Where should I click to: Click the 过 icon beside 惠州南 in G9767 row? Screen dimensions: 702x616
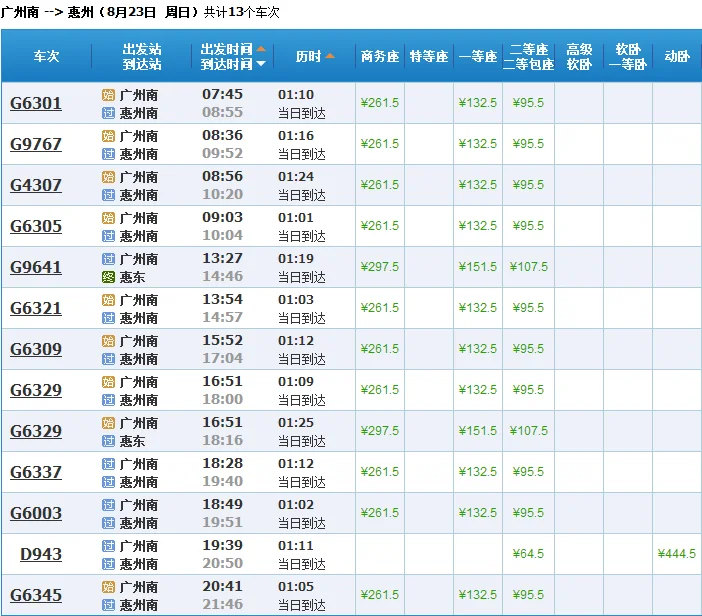(108, 154)
